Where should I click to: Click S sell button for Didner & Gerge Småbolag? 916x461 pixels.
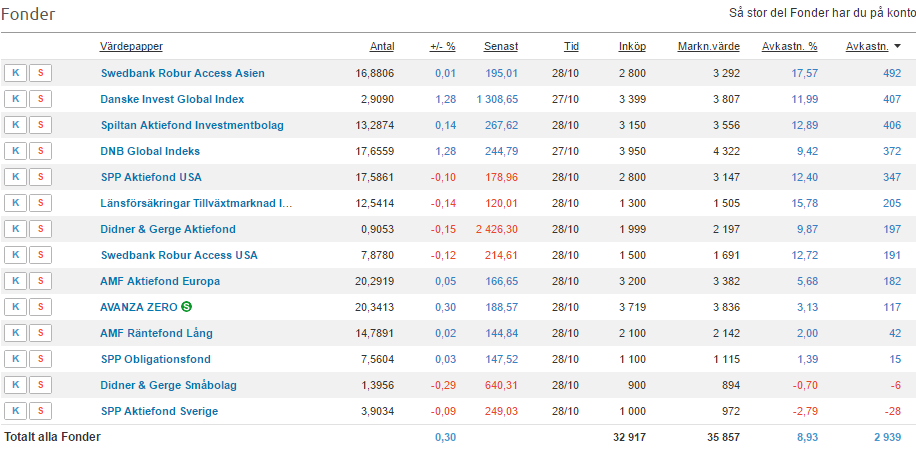[x=40, y=385]
